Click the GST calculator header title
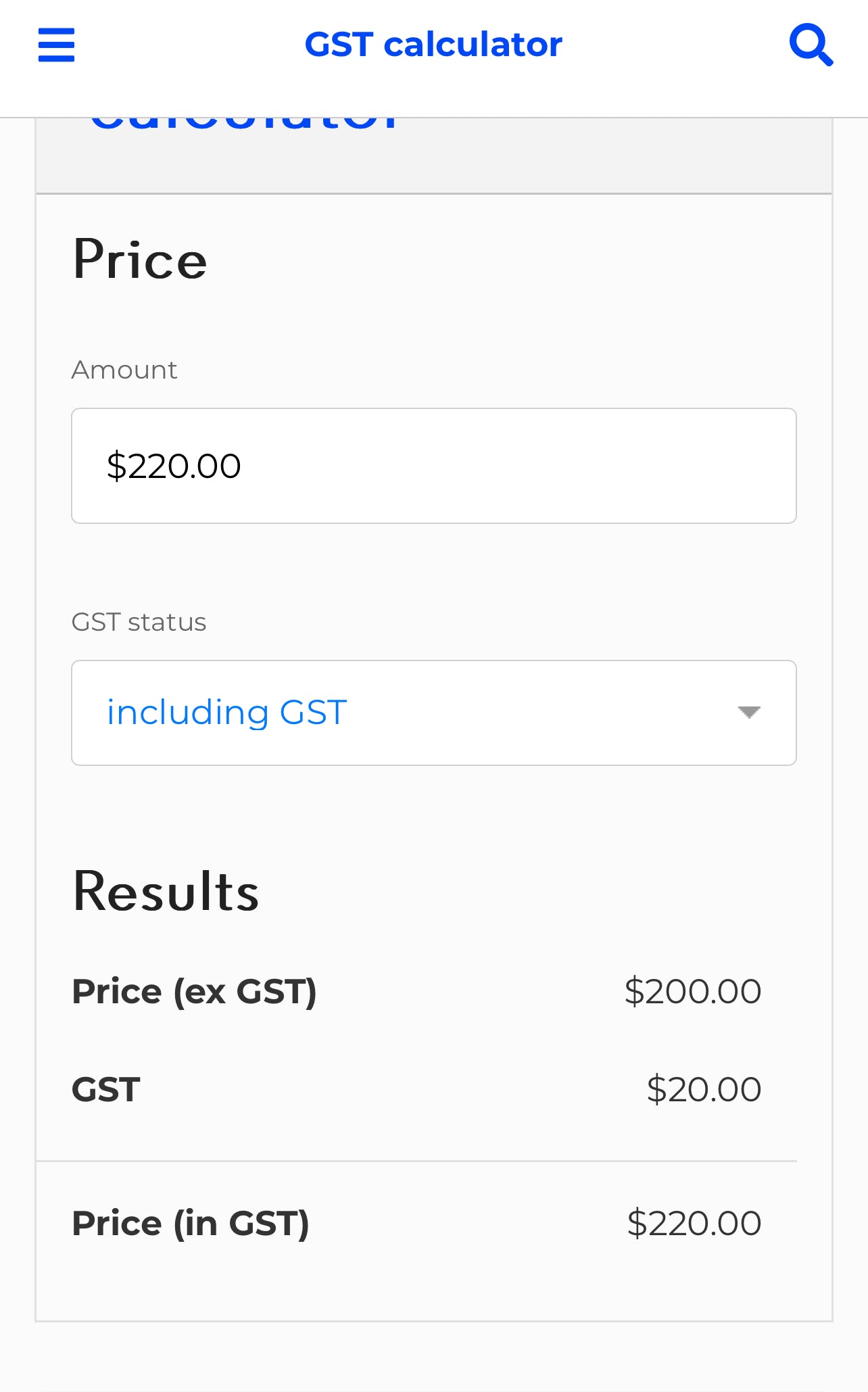This screenshot has width=868, height=1392. tap(433, 45)
